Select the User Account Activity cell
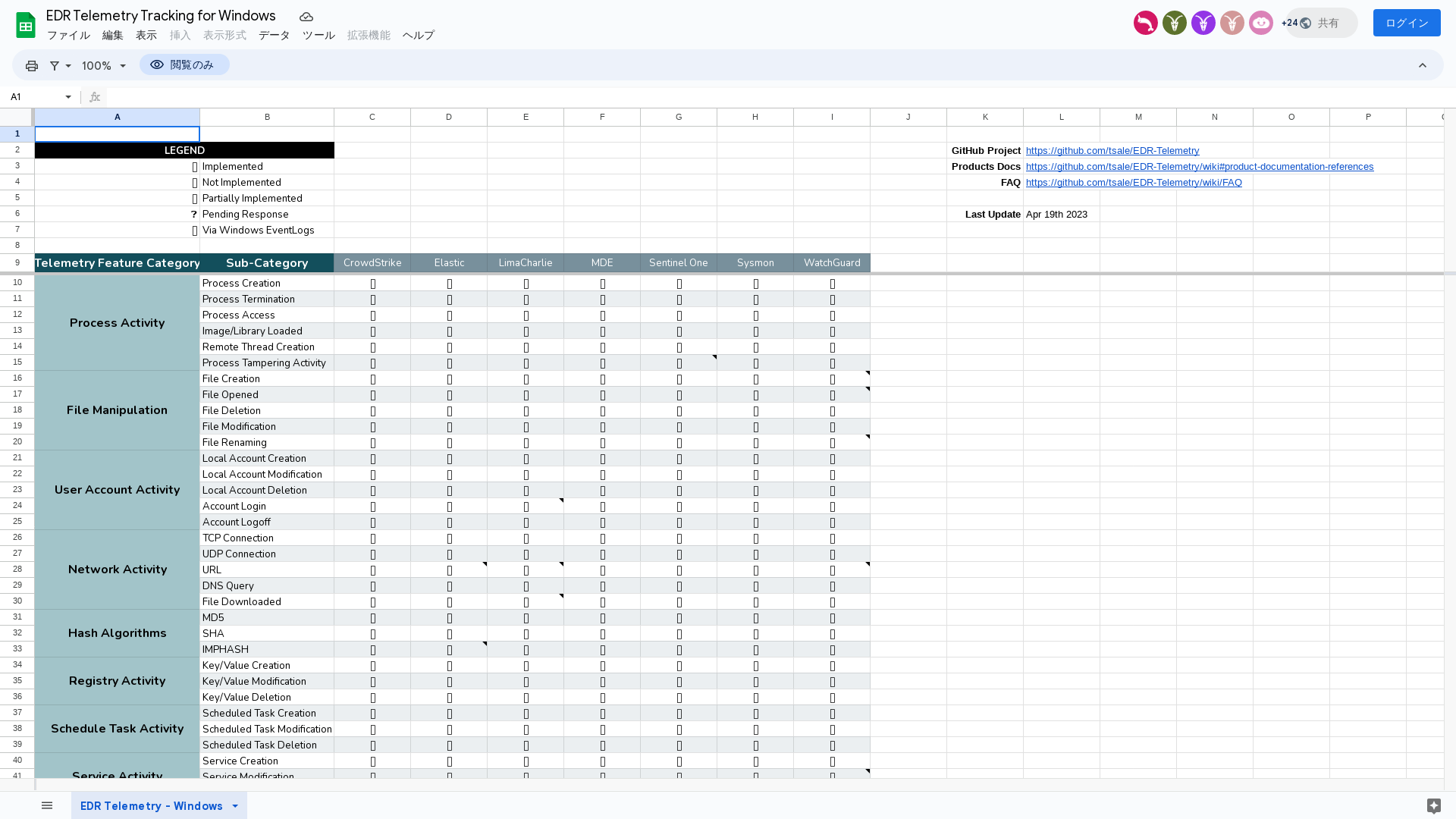The height and width of the screenshot is (819, 1456). point(117,490)
